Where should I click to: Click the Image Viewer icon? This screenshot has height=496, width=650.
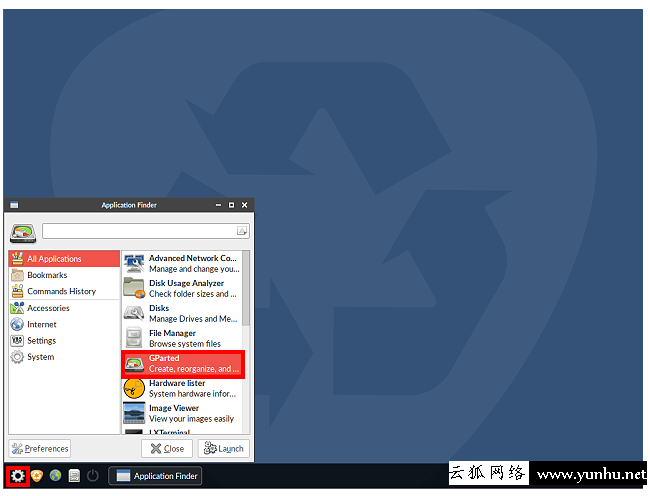pos(134,413)
